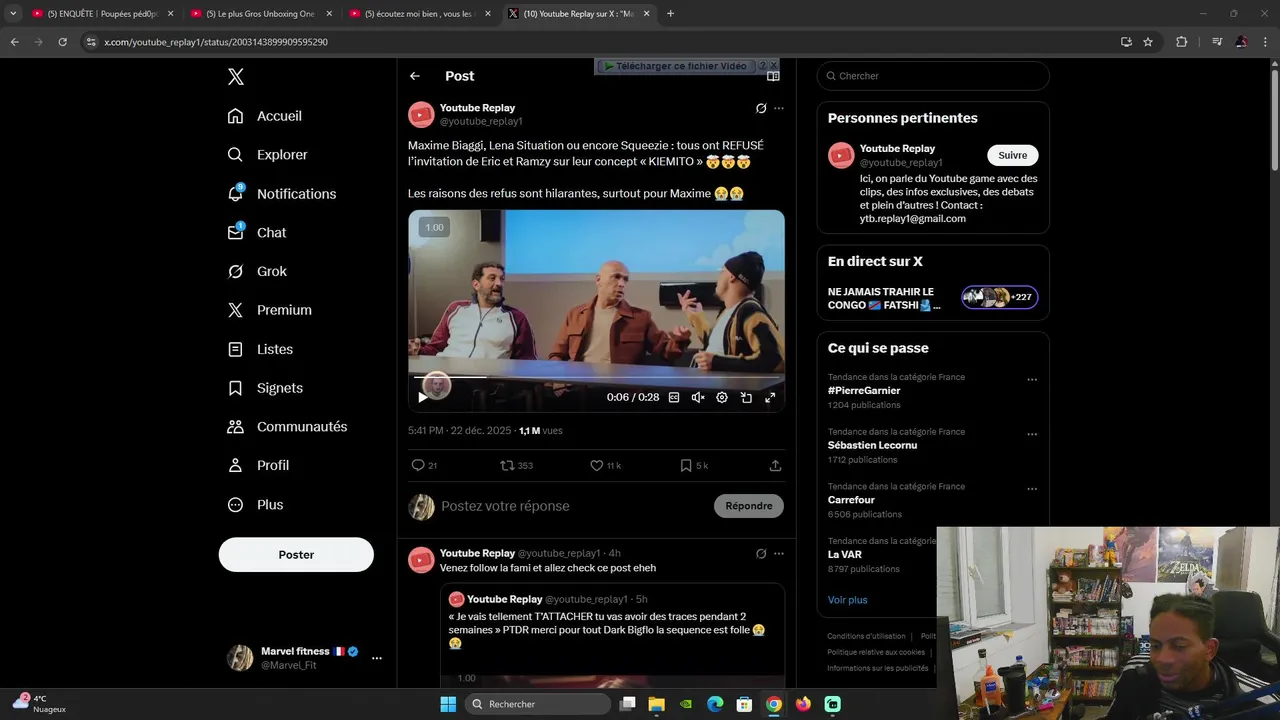The width and height of the screenshot is (1280, 720).
Task: Switch to Le plus Gros Unboxing tab
Action: (260, 14)
